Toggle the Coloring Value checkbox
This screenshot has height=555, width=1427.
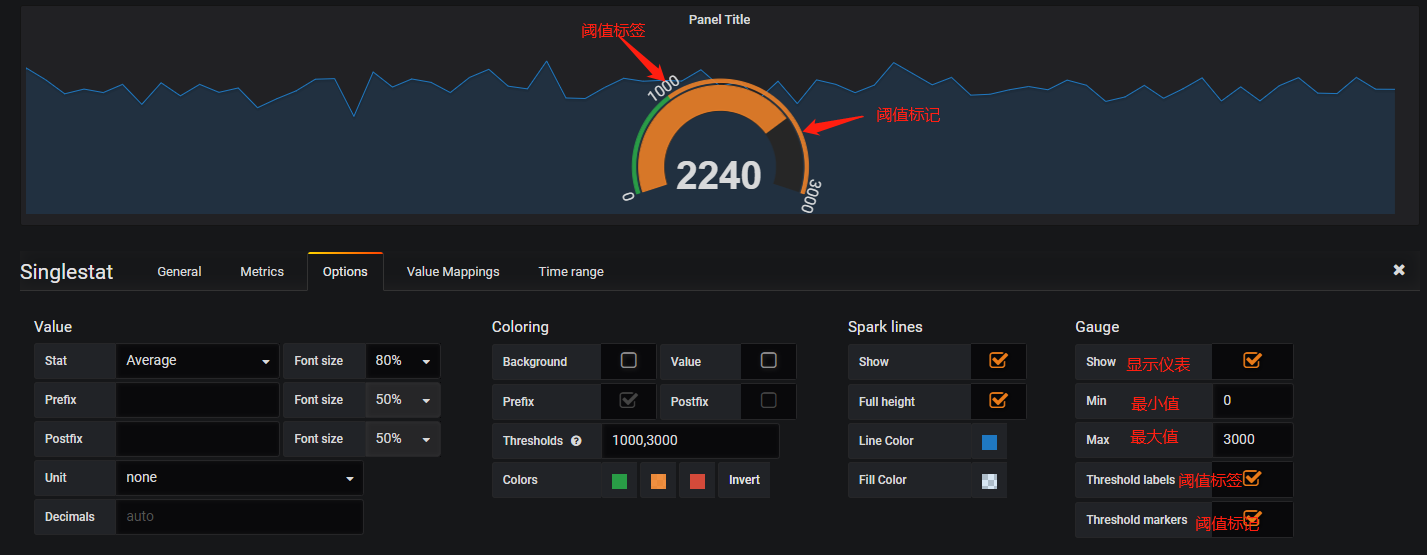[x=768, y=360]
